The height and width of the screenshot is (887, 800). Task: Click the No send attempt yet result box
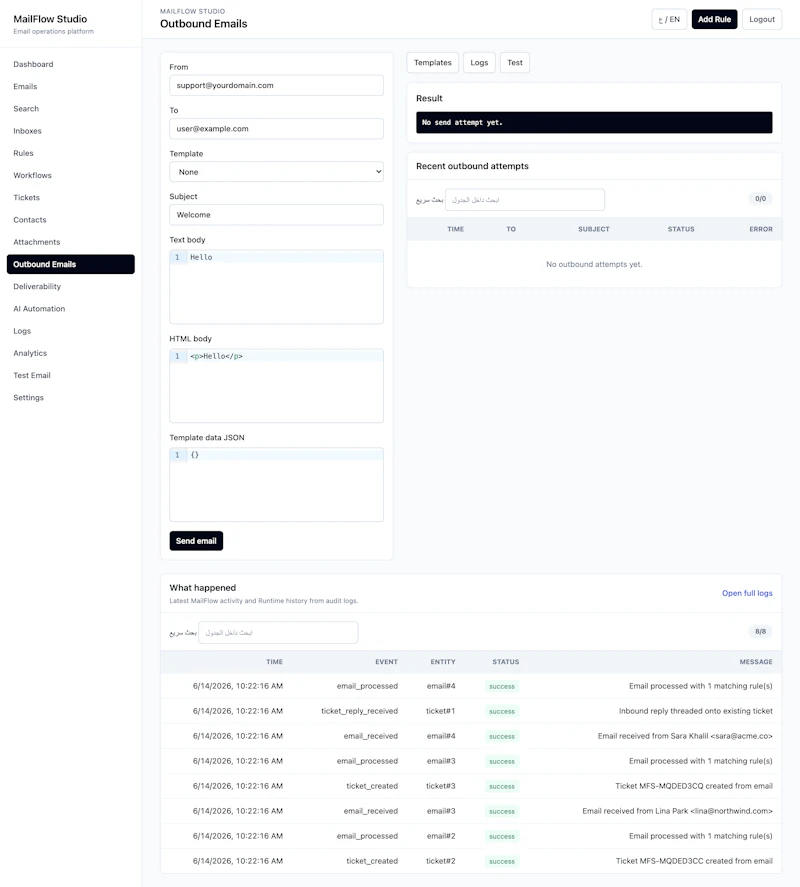pyautogui.click(x=594, y=123)
